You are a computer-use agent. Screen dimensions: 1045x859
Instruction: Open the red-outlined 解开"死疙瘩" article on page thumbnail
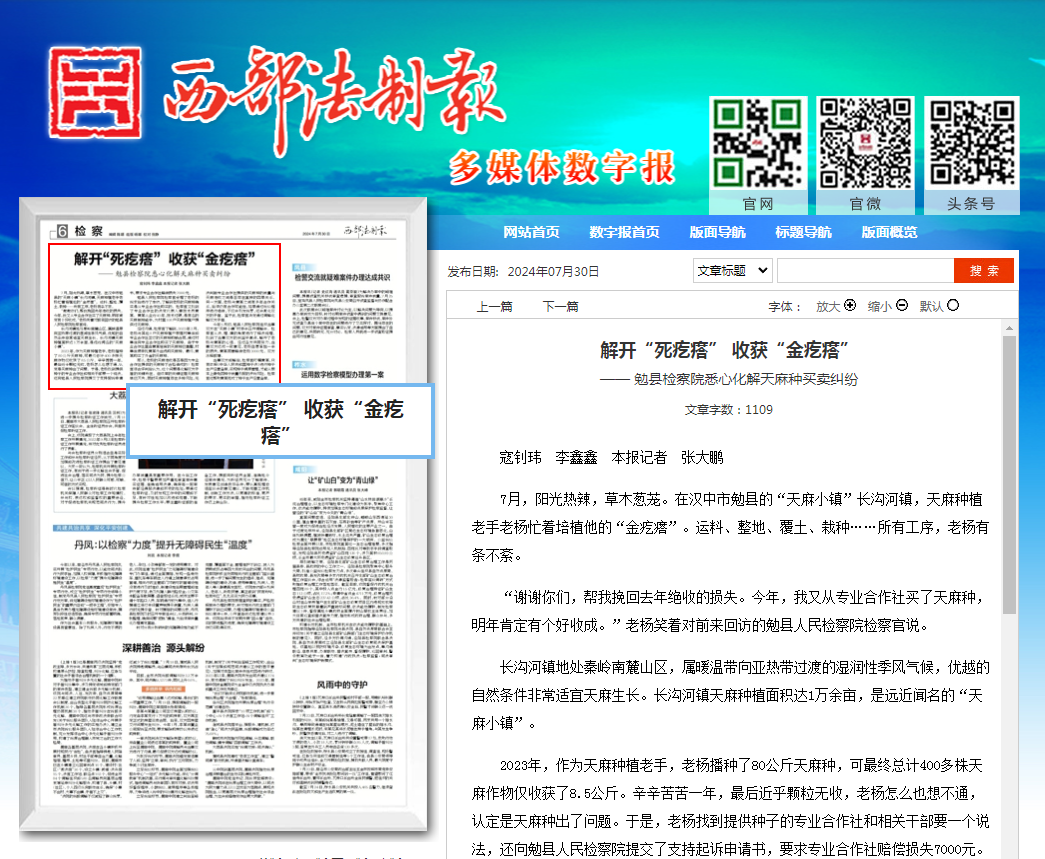(x=164, y=316)
